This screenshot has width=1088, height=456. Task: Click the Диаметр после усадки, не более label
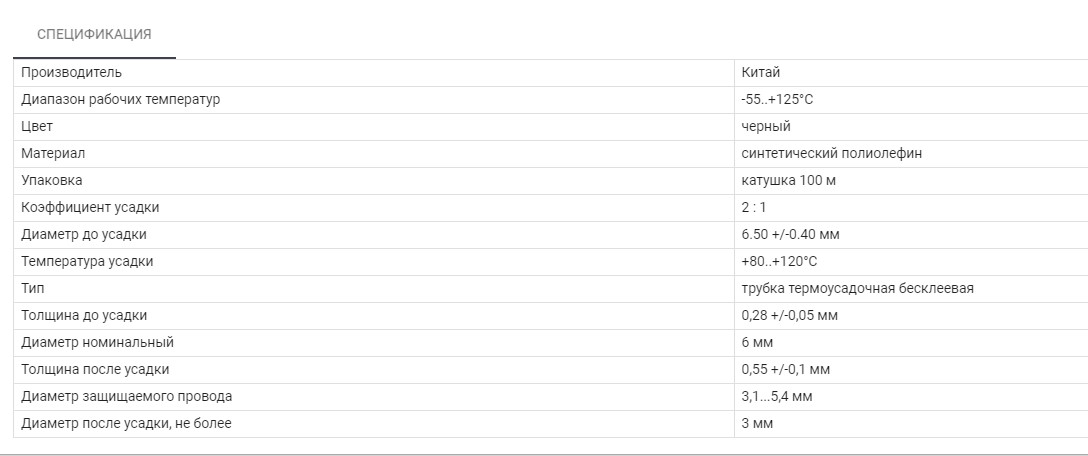pos(126,424)
